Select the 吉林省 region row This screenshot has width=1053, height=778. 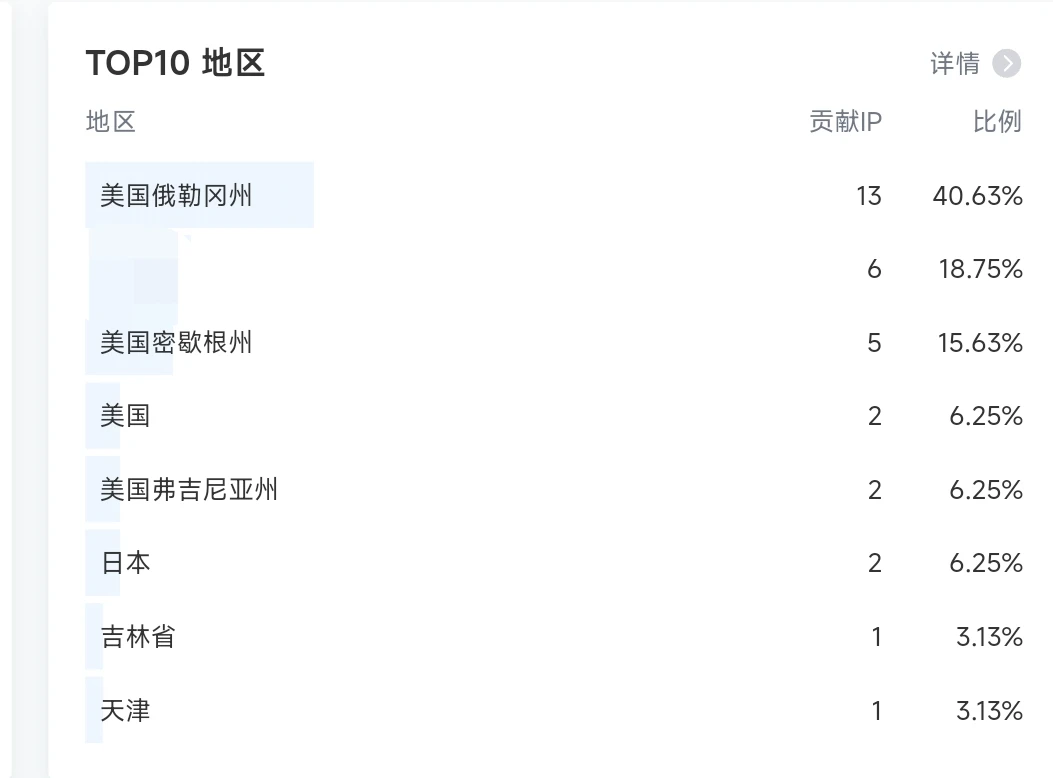(x=138, y=637)
